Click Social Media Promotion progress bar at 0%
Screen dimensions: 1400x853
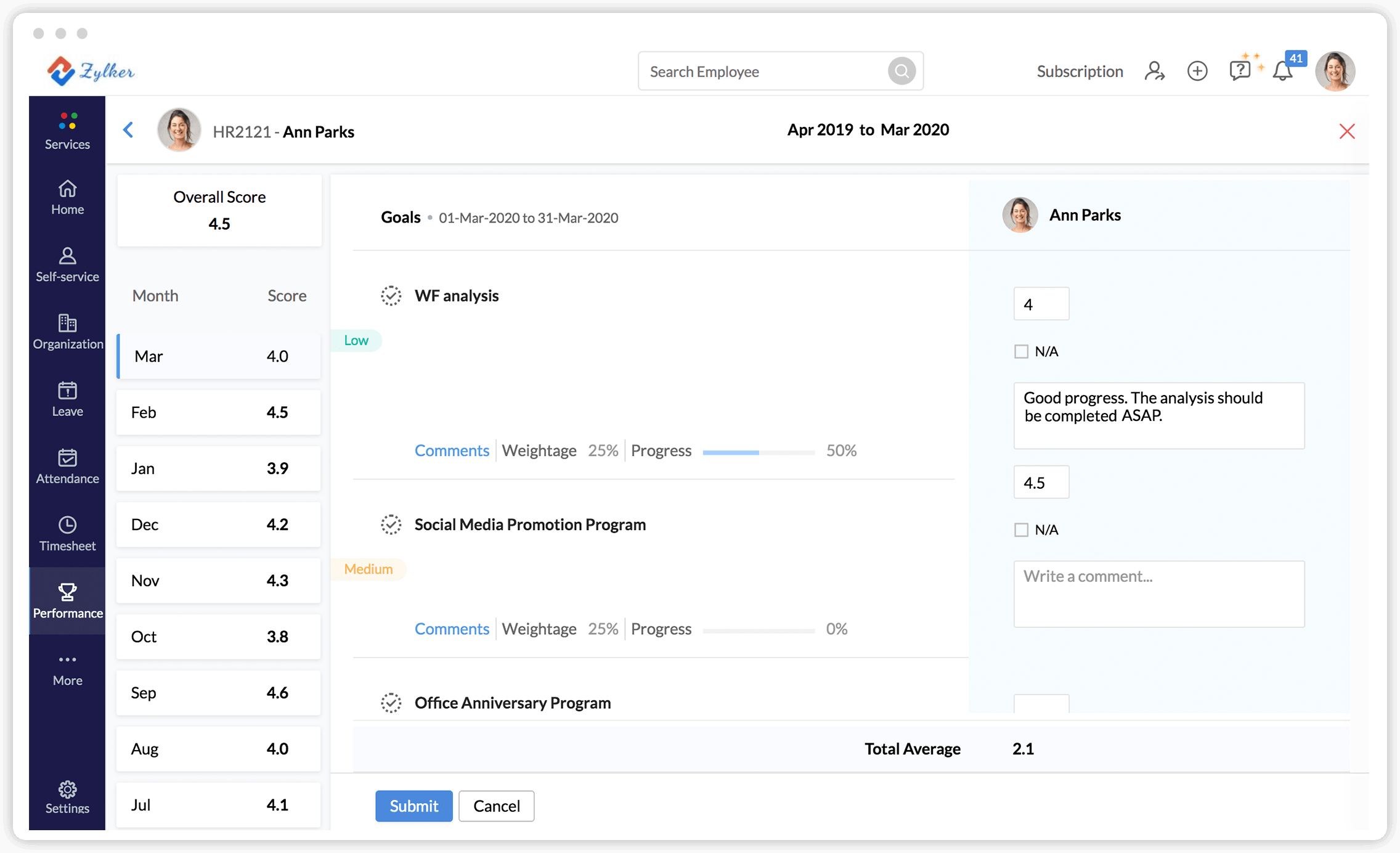point(759,631)
